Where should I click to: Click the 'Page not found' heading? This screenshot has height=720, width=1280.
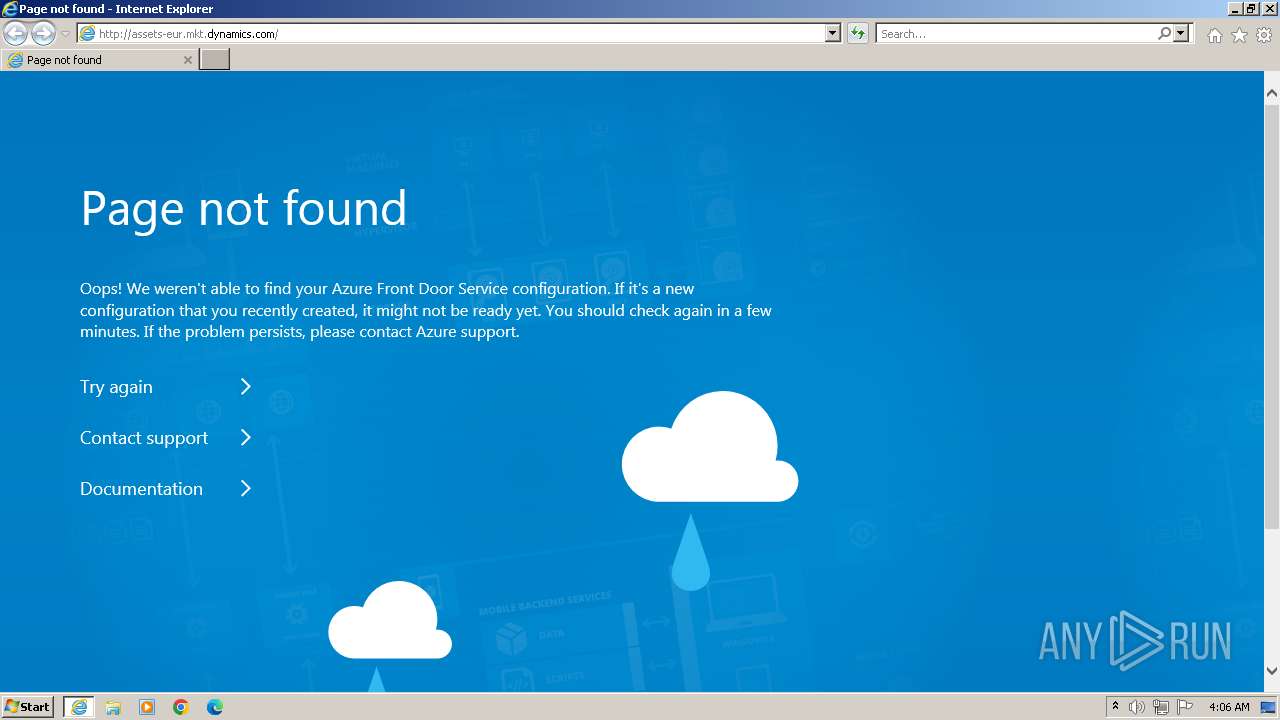coord(244,209)
